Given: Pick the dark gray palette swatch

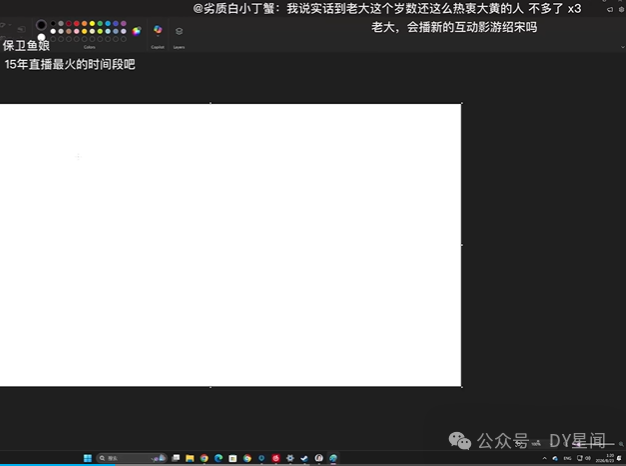Looking at the screenshot, I should tap(61, 24).
